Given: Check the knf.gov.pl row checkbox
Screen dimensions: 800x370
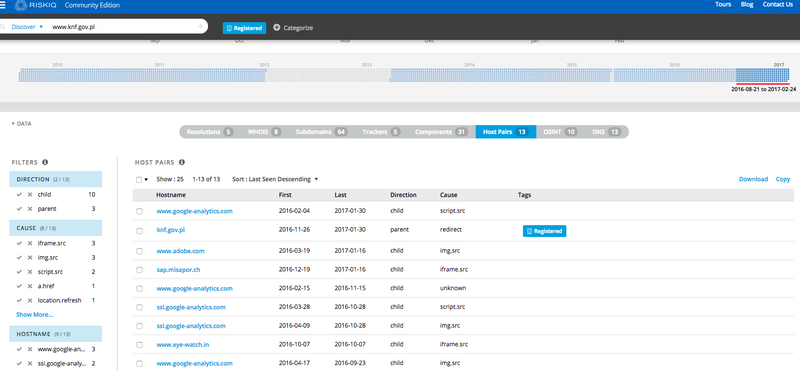Looking at the screenshot, I should click(139, 231).
